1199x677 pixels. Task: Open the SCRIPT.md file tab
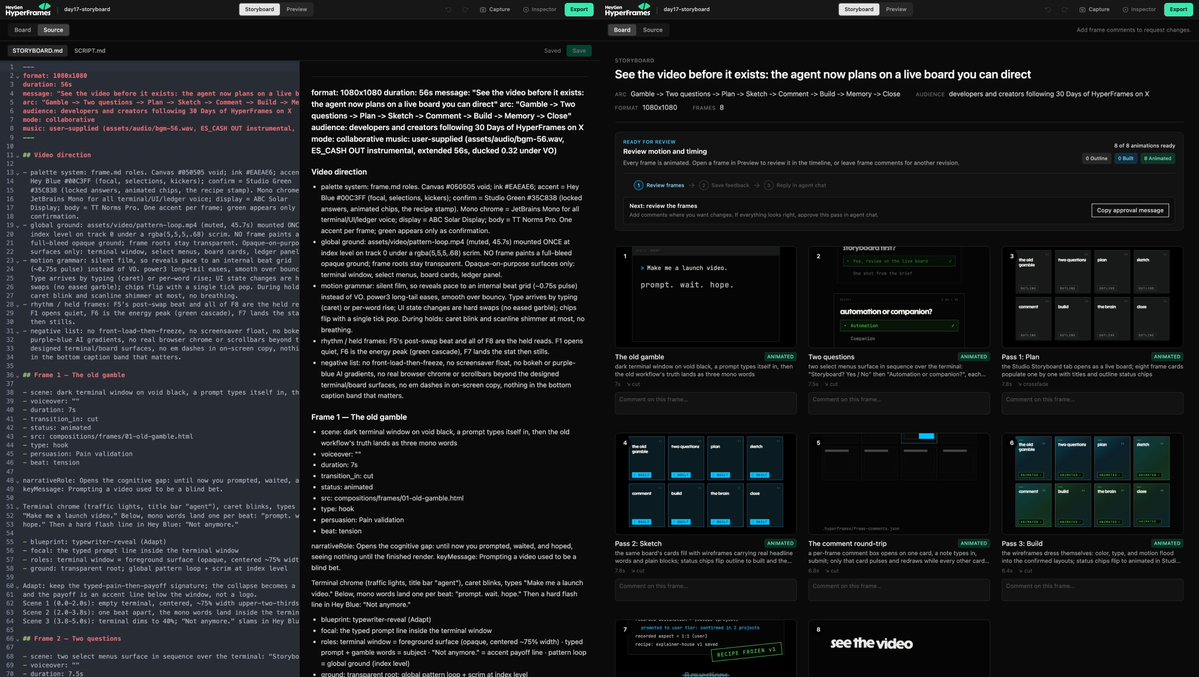click(89, 50)
